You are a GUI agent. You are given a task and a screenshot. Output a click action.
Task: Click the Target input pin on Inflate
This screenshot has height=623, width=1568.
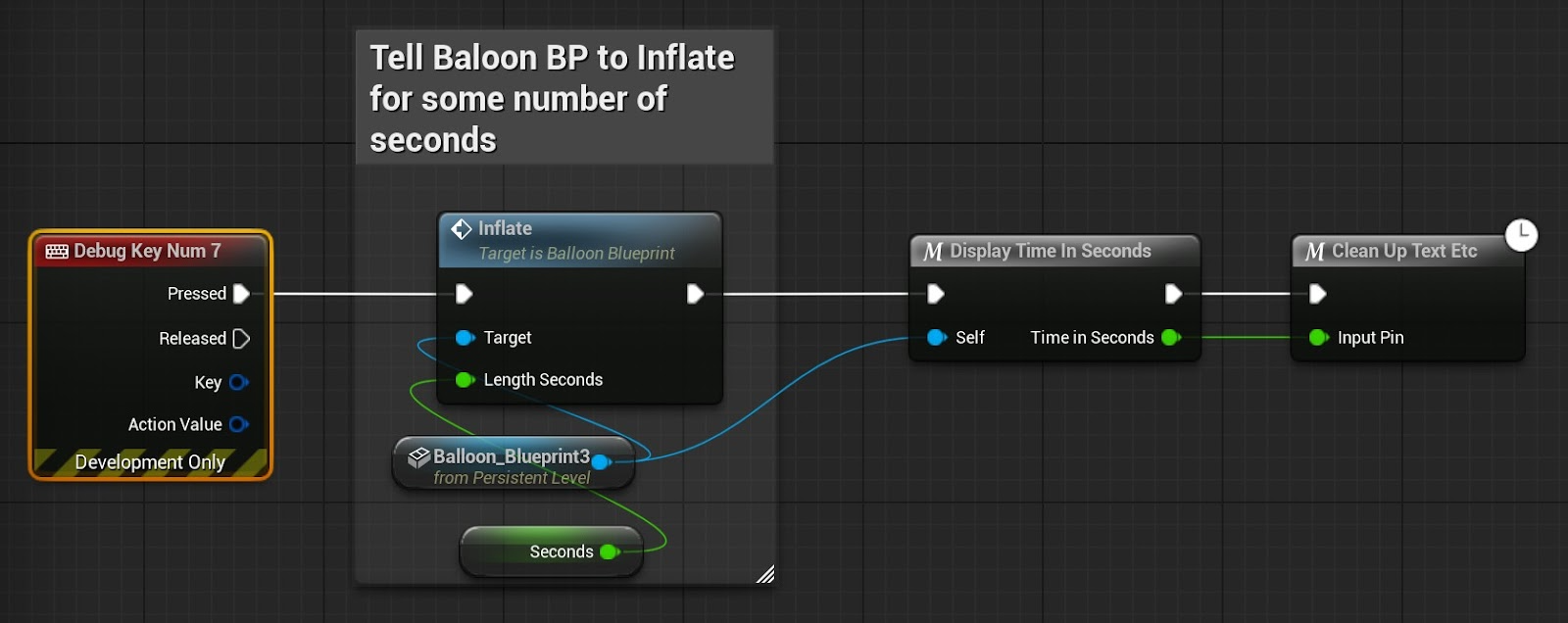[x=465, y=338]
